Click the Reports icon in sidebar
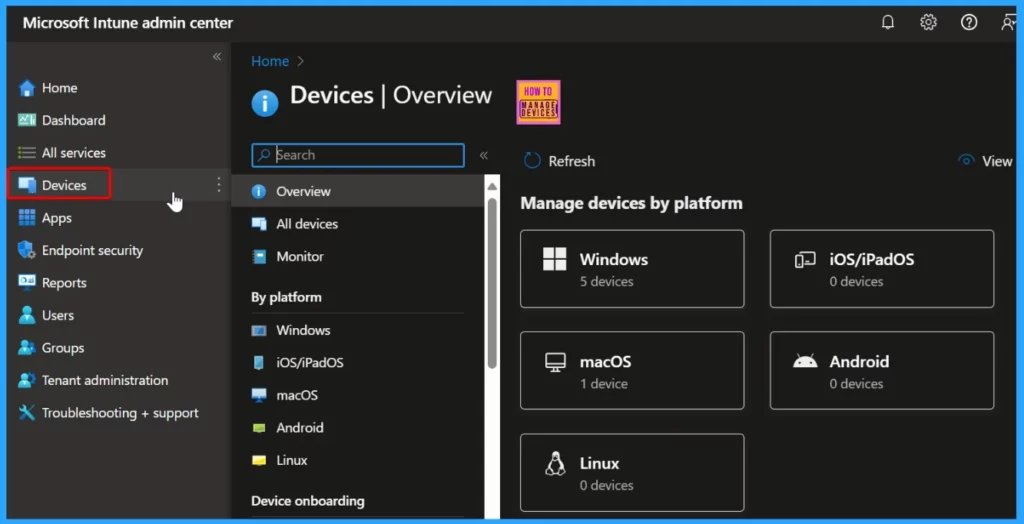The height and width of the screenshot is (524, 1024). click(x=27, y=283)
